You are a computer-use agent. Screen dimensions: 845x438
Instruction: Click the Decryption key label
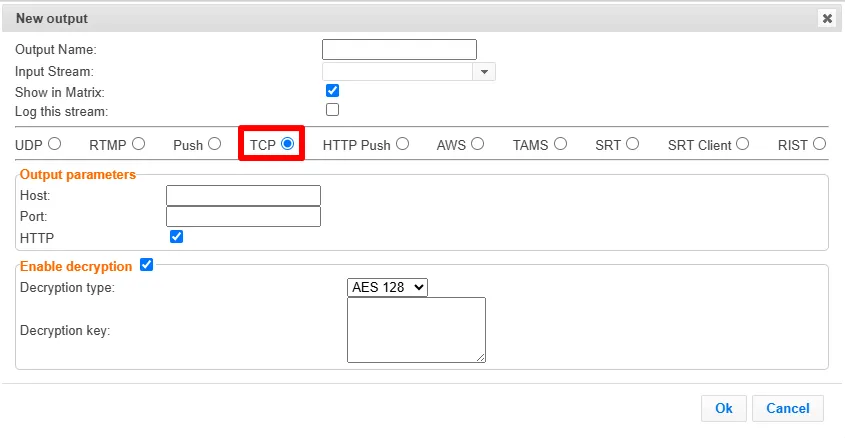(65, 330)
